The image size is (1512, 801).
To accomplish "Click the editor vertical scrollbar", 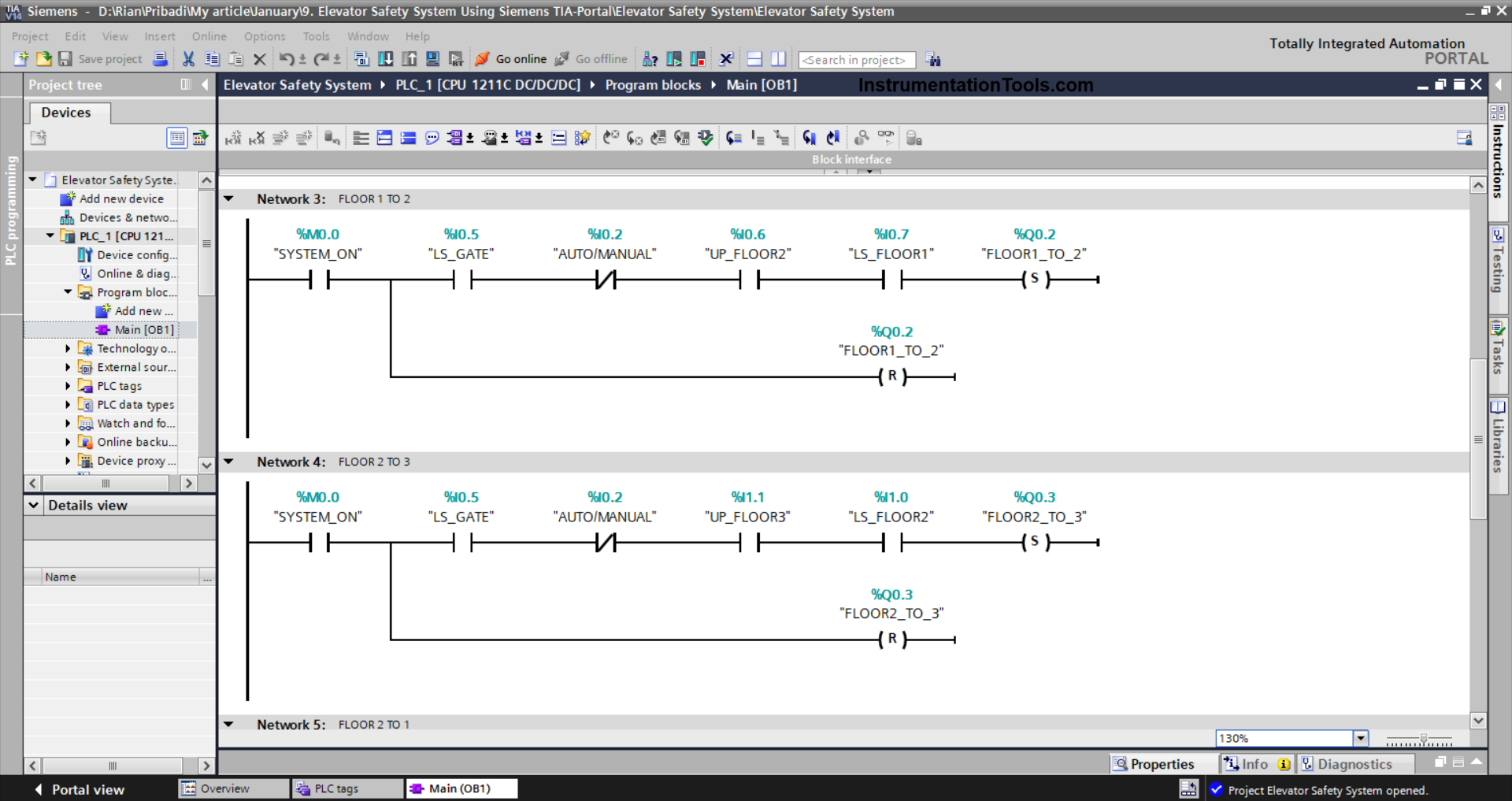I will coord(1478,439).
